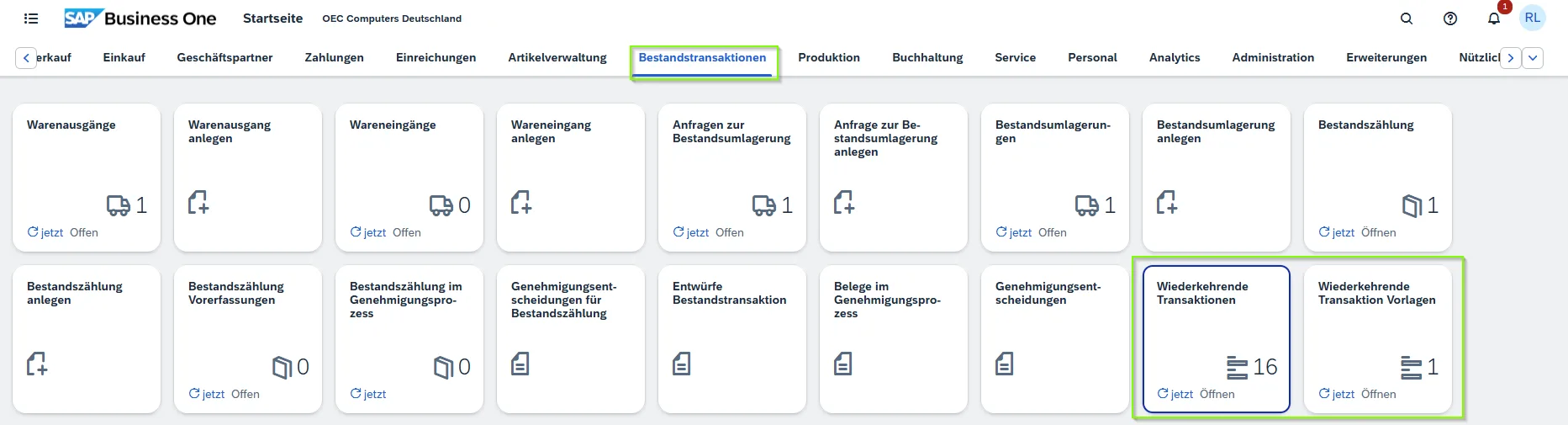This screenshot has width=1568, height=425.
Task: Click the SAP Business One logo
Action: (x=140, y=19)
